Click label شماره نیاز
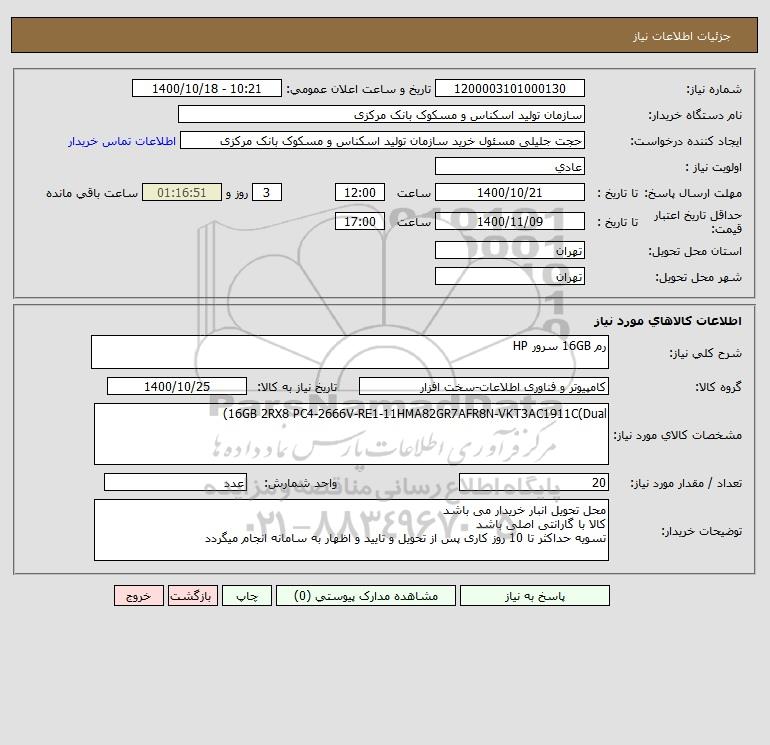 pos(714,89)
